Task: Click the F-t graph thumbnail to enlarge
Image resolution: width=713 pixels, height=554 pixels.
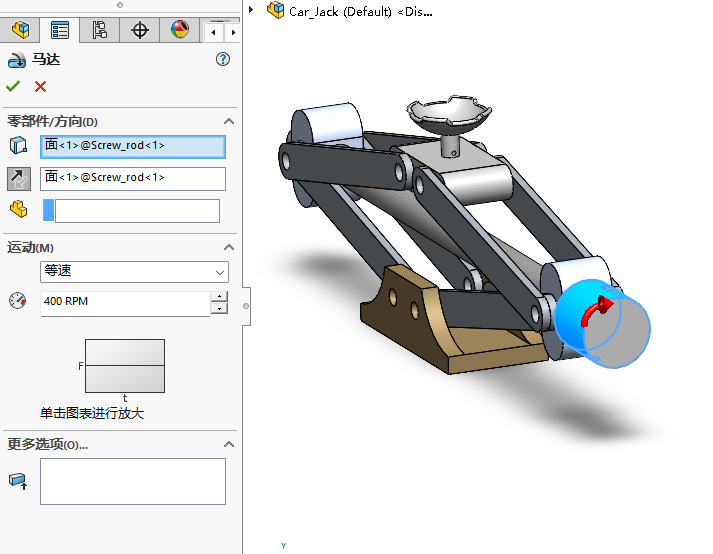Action: pos(125,365)
